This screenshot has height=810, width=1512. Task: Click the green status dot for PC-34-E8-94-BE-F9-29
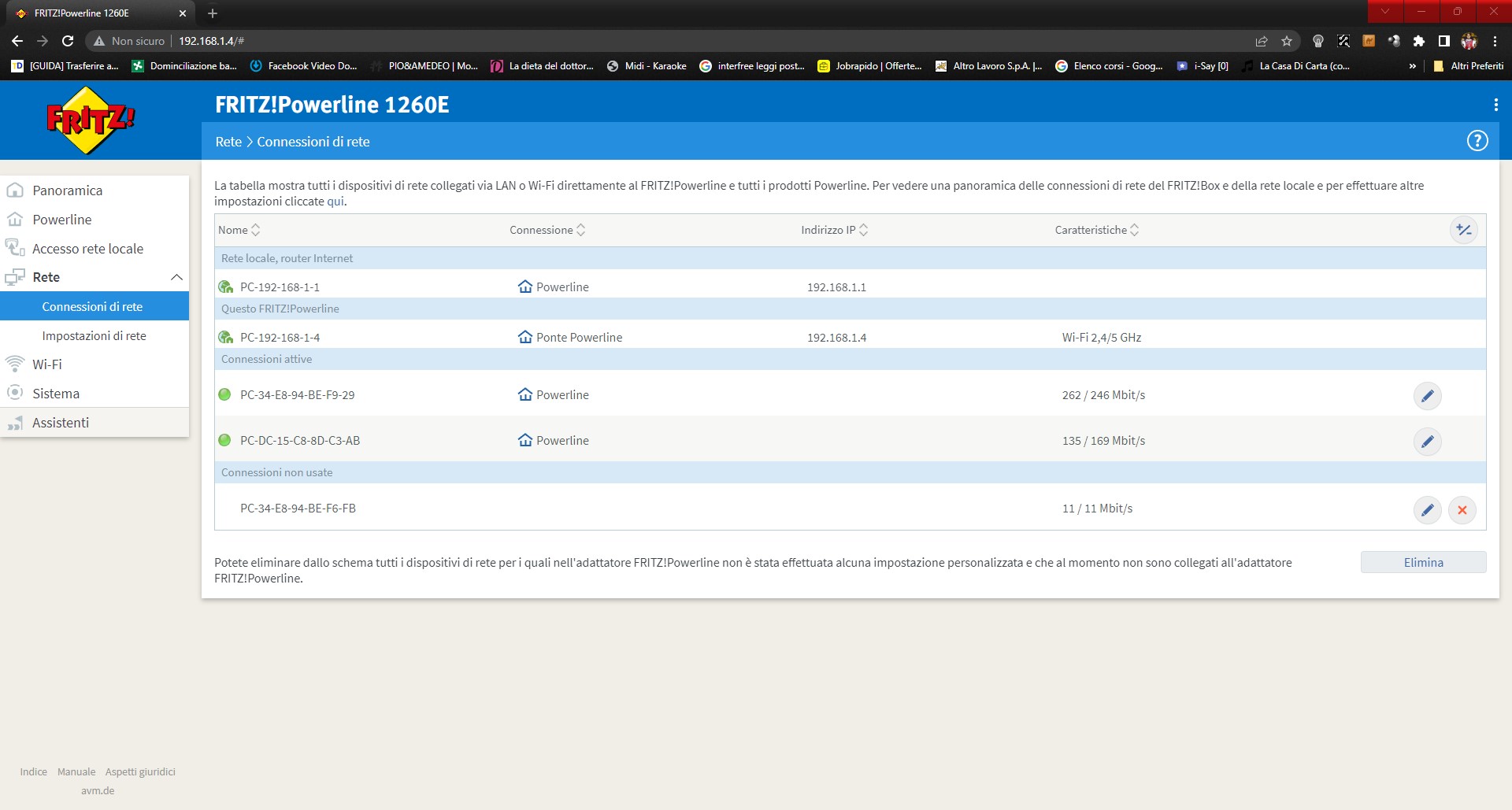coord(224,394)
